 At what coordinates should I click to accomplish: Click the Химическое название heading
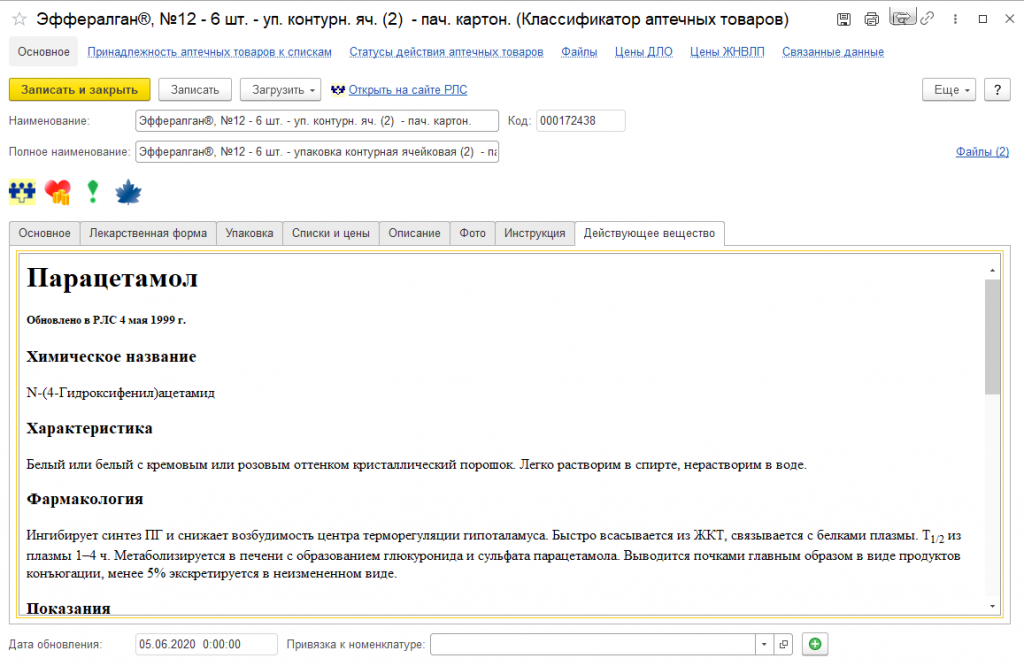pyautogui.click(x=111, y=357)
